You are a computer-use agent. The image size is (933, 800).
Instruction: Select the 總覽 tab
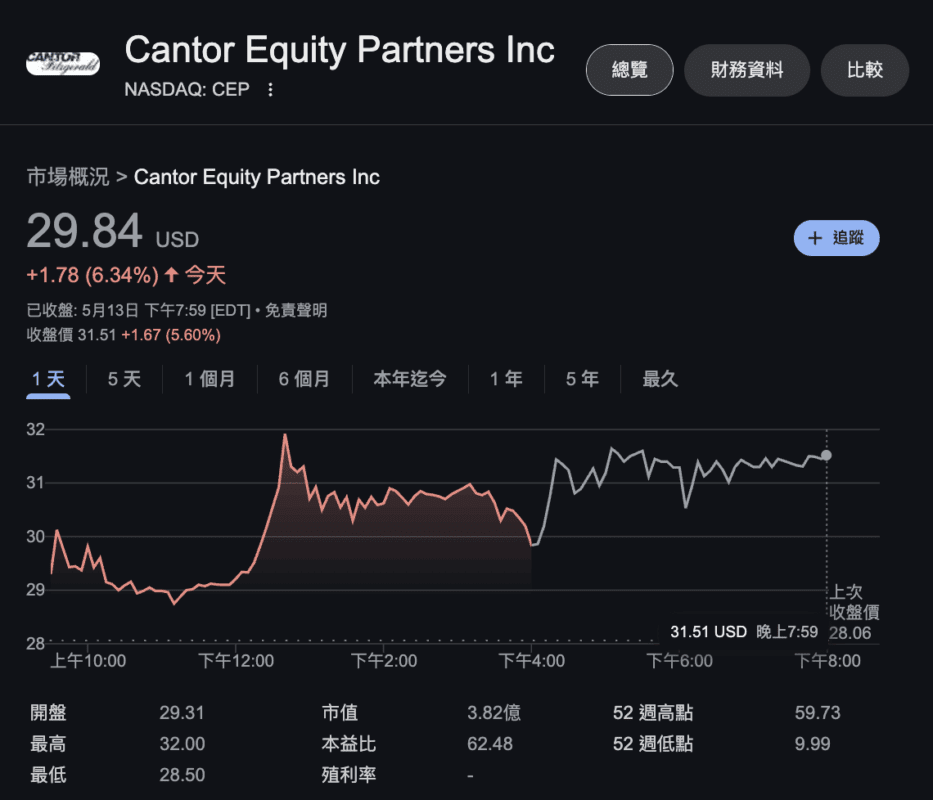coord(630,70)
